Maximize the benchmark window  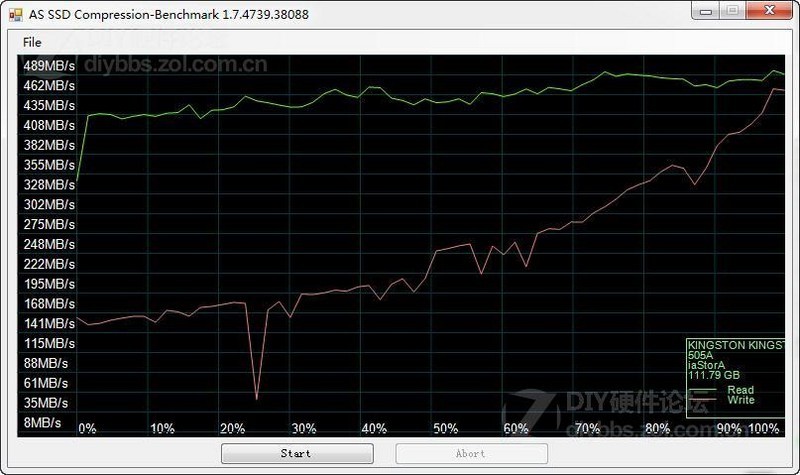pyautogui.click(x=733, y=10)
